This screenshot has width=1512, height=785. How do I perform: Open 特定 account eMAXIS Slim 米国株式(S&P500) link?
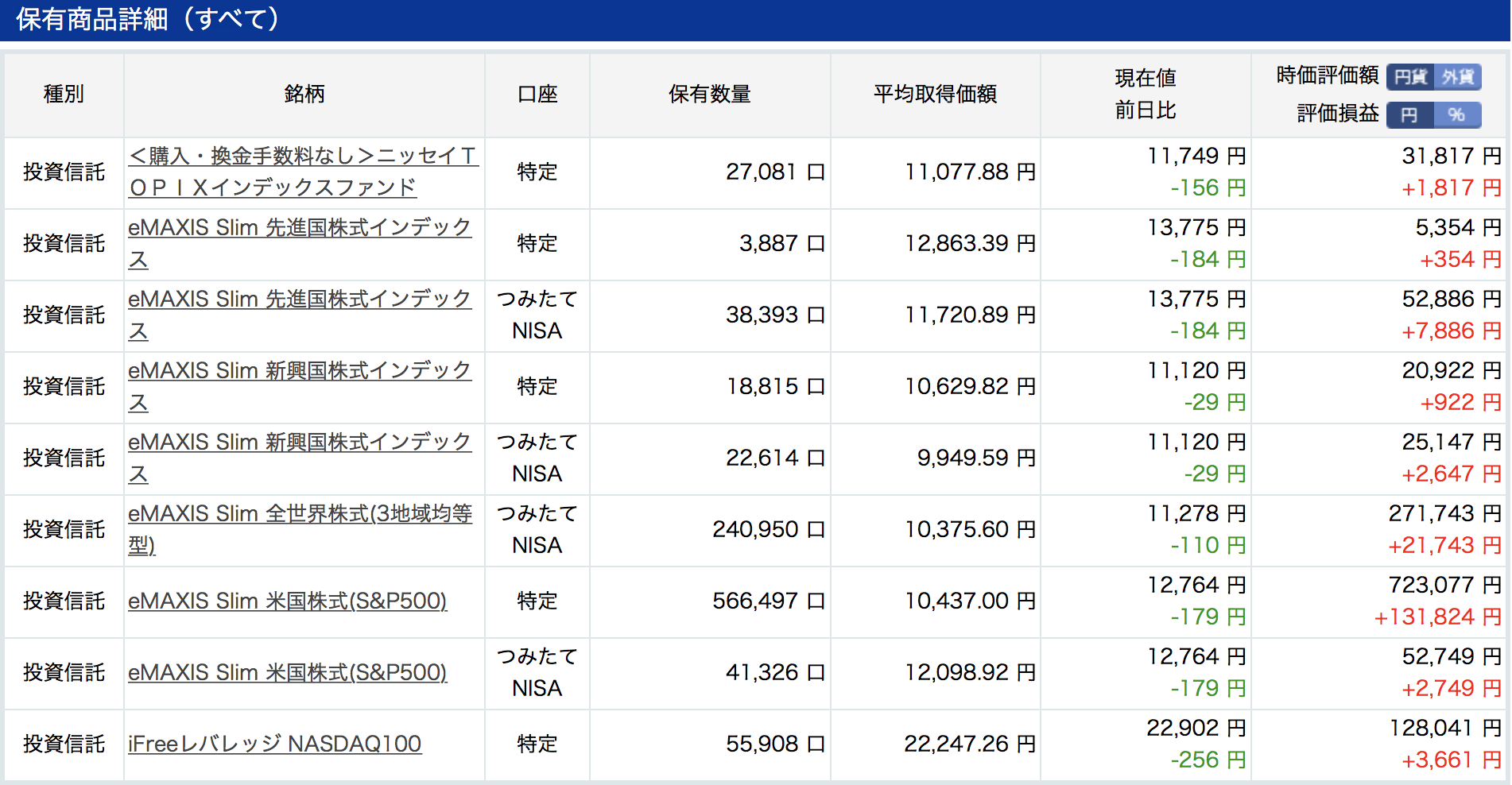[x=288, y=601]
